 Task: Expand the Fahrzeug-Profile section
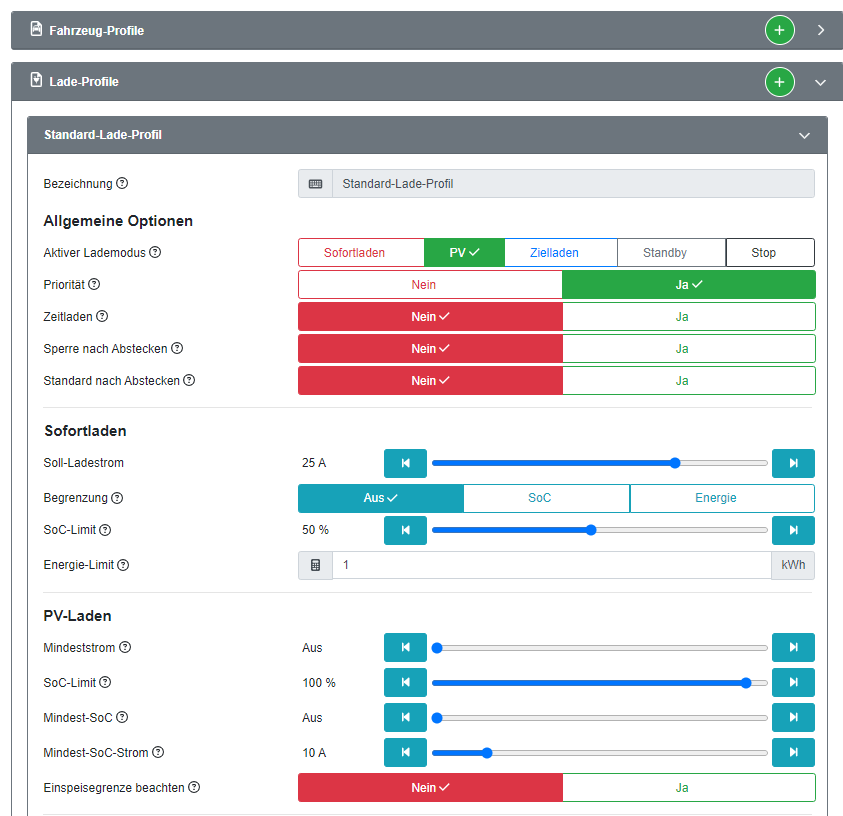[821, 31]
